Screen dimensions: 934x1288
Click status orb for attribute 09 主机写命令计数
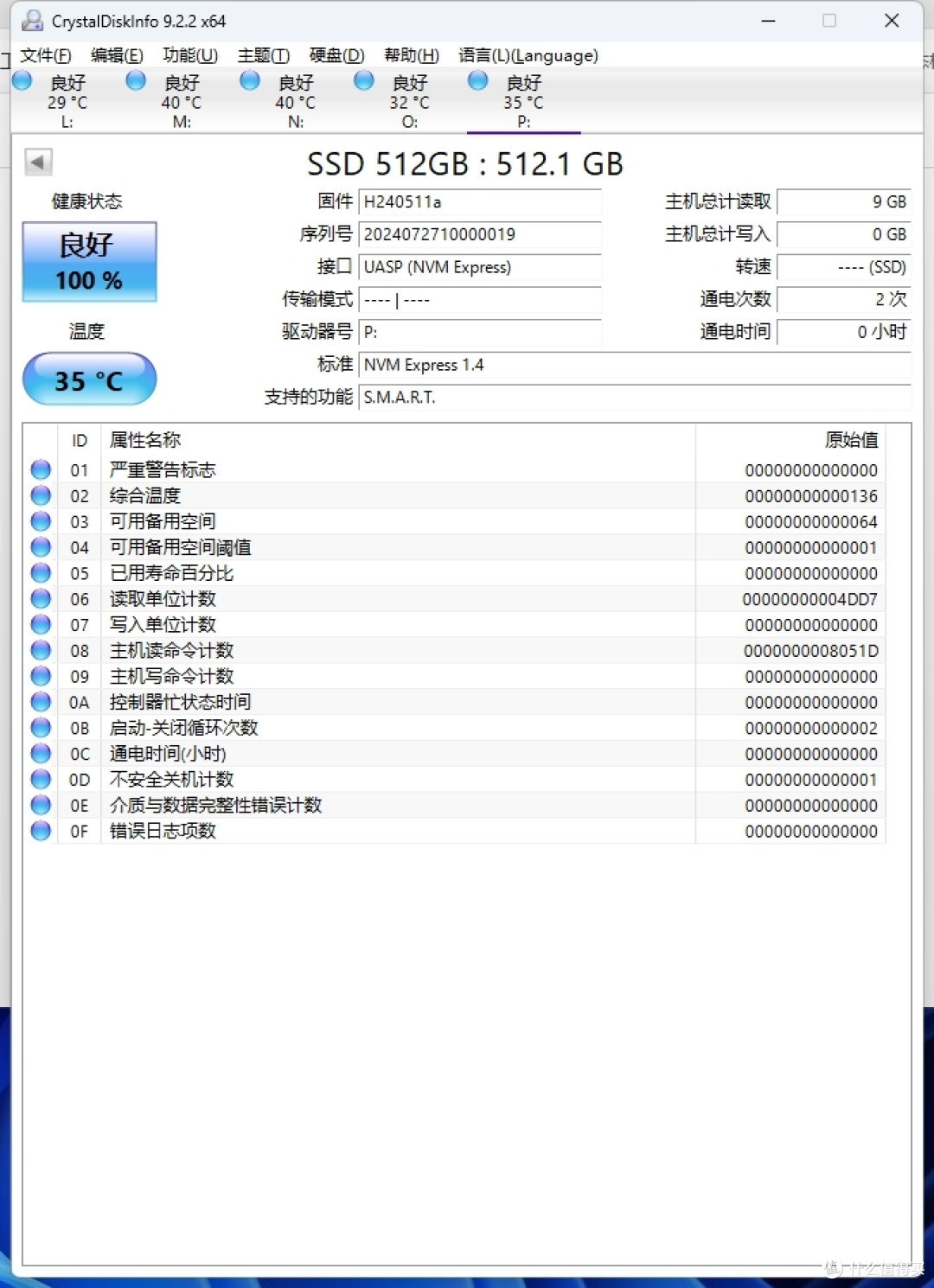point(41,676)
